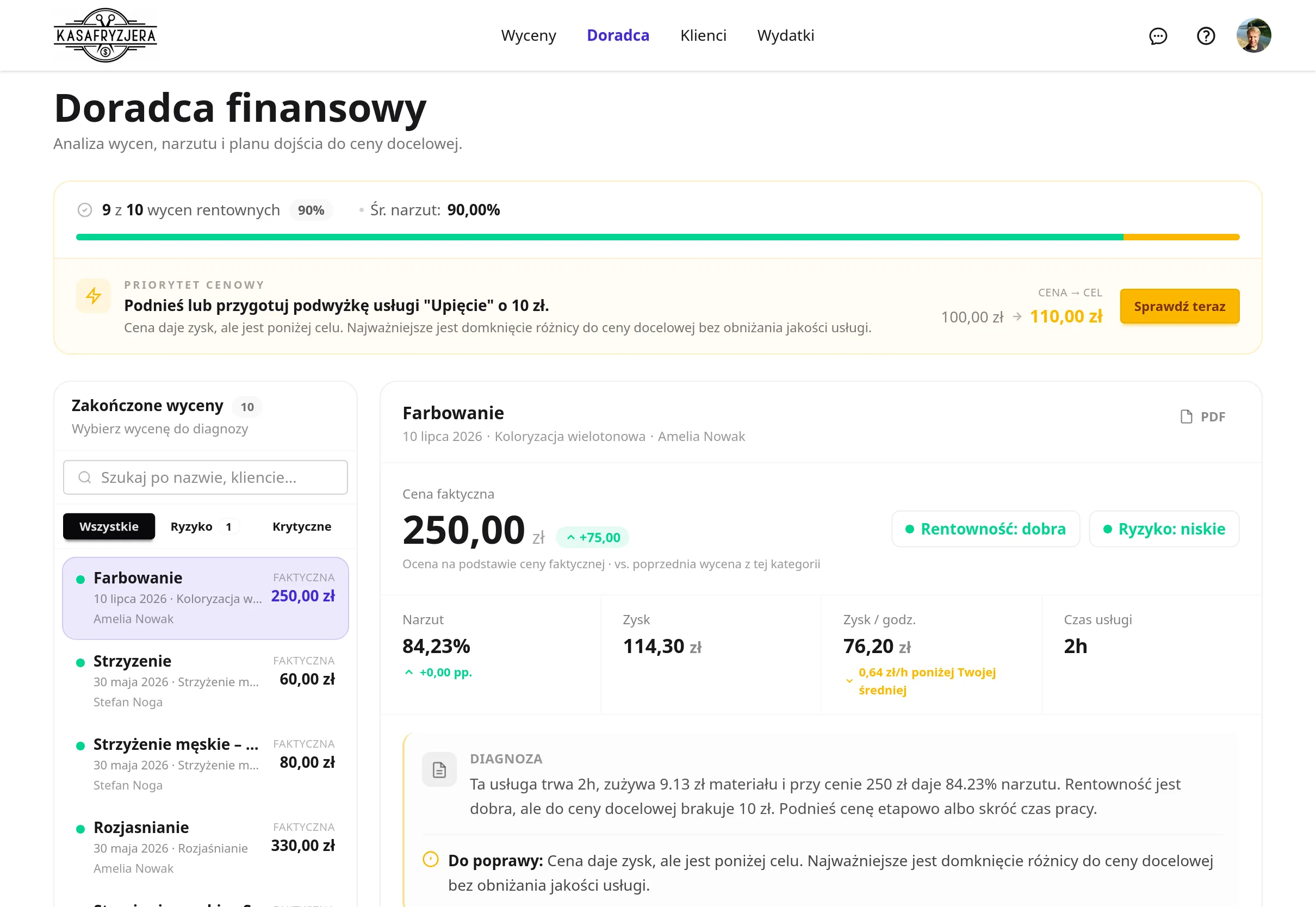The height and width of the screenshot is (907, 1316).
Task: Click the circle check icon beside rentownych
Action: point(85,210)
